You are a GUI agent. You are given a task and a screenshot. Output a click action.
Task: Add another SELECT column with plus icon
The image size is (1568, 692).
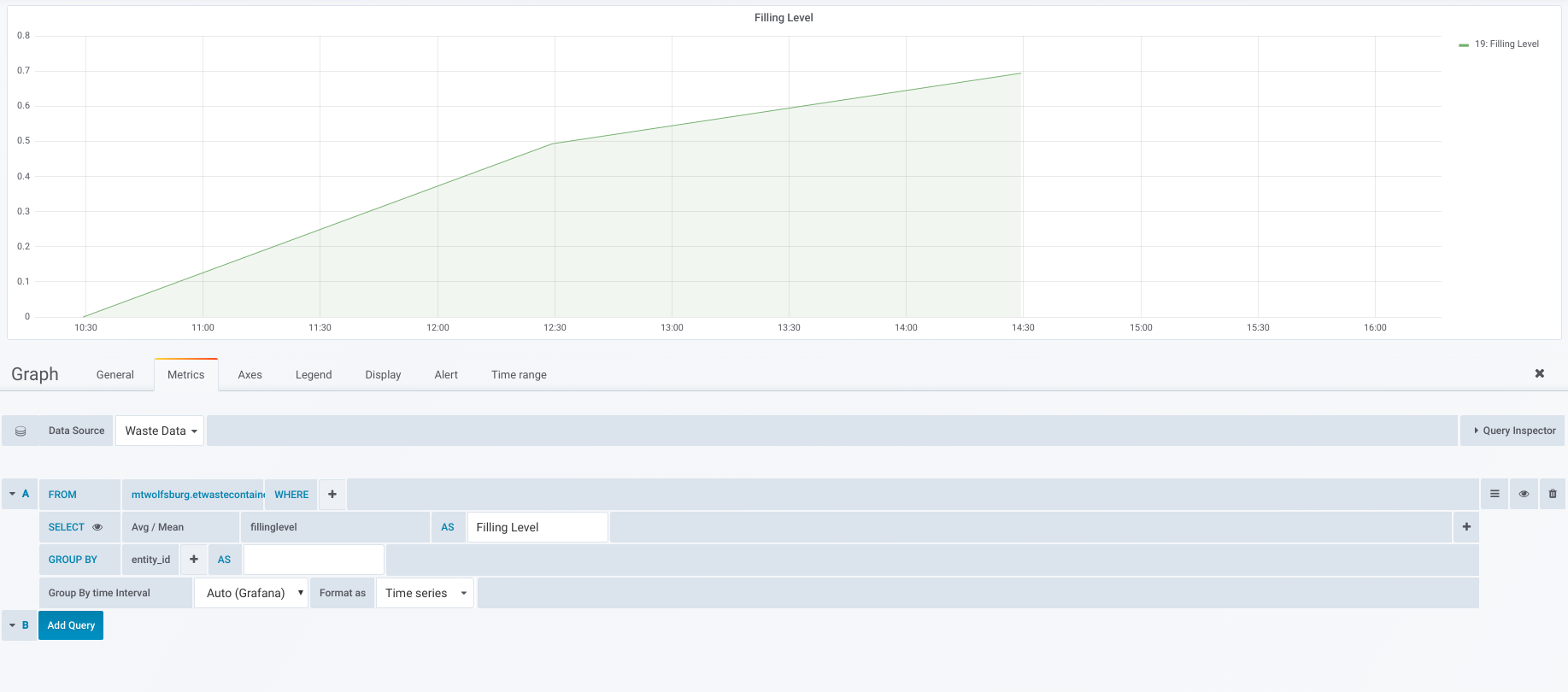(x=1466, y=527)
